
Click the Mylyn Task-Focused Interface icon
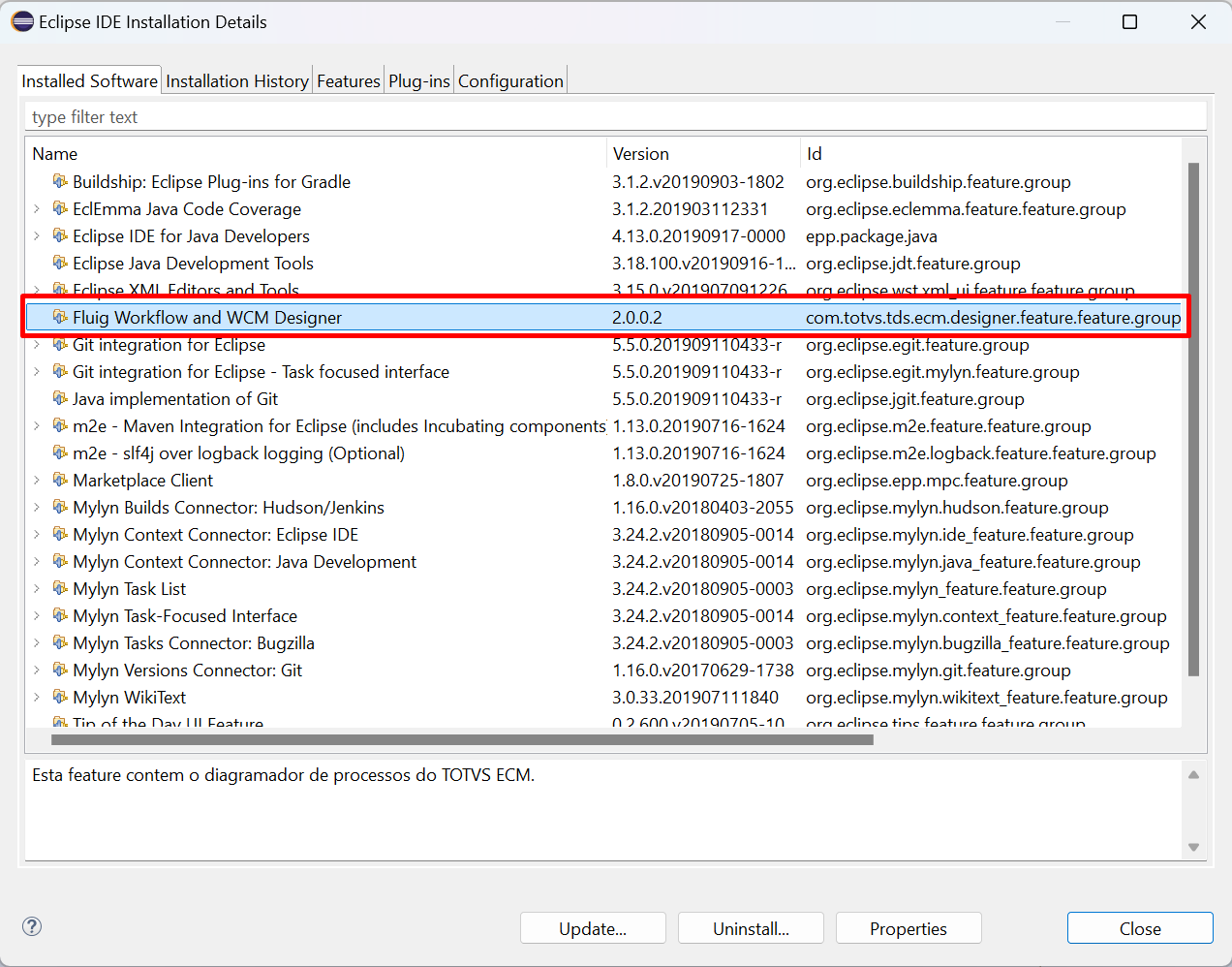(60, 615)
